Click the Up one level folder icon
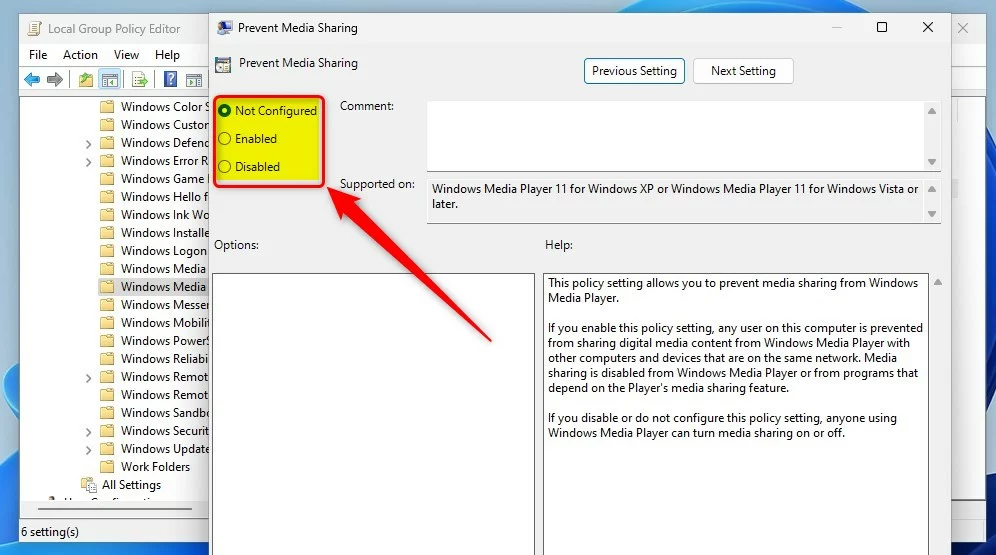 [86, 79]
